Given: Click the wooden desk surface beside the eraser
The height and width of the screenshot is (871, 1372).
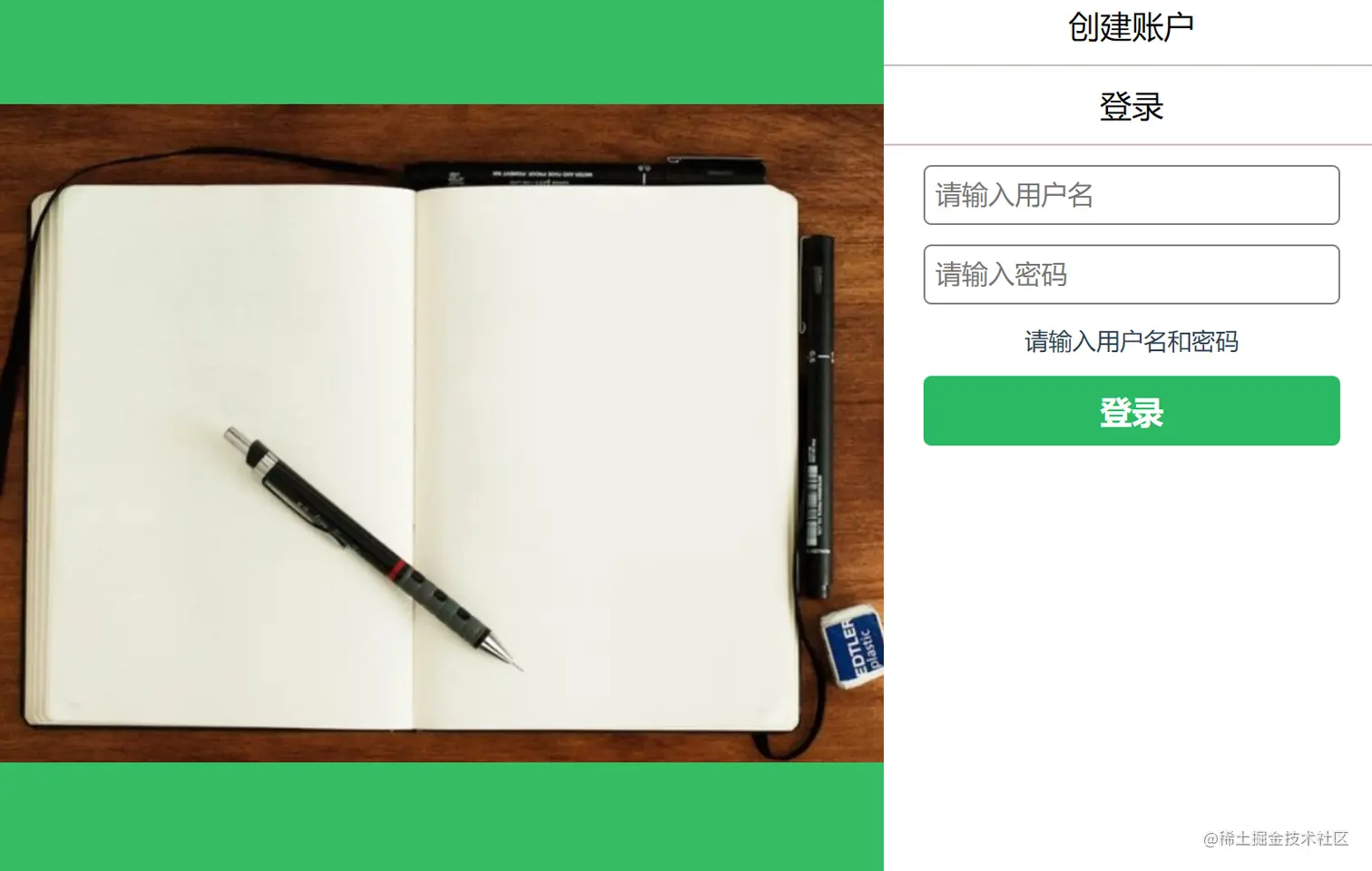Looking at the screenshot, I should pyautogui.click(x=853, y=726).
